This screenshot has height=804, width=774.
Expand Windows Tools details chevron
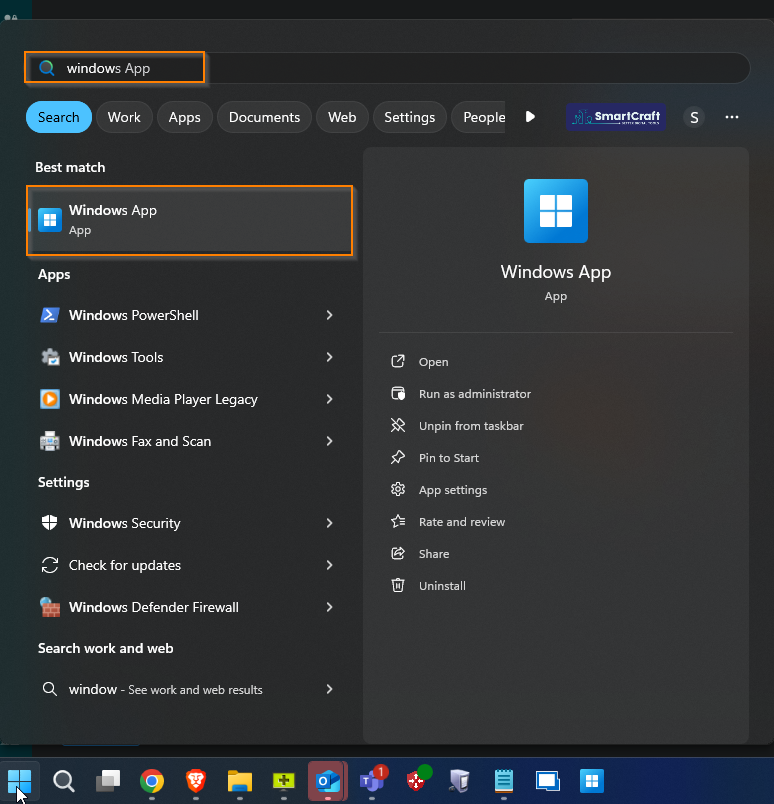click(329, 357)
